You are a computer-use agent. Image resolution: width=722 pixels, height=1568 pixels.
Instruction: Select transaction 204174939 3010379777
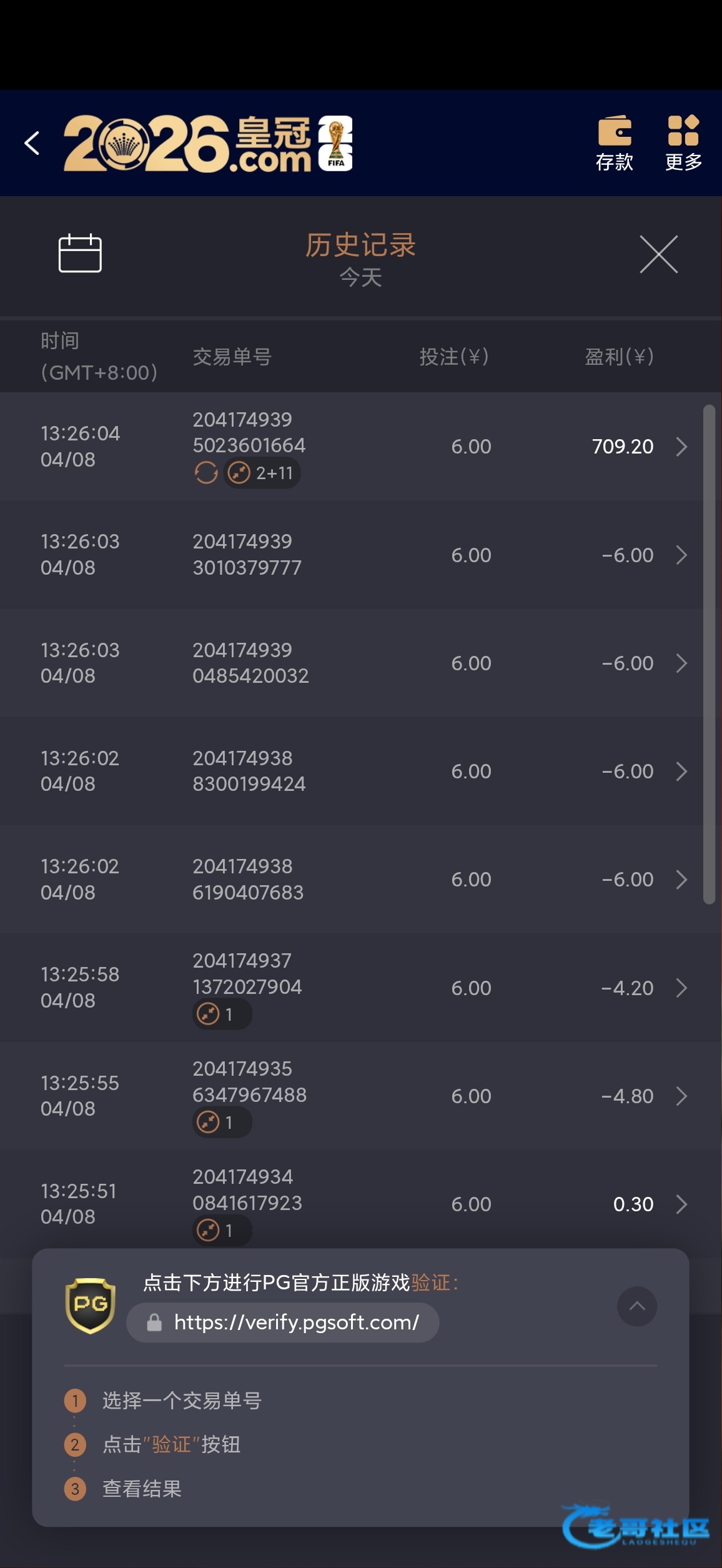click(x=247, y=555)
